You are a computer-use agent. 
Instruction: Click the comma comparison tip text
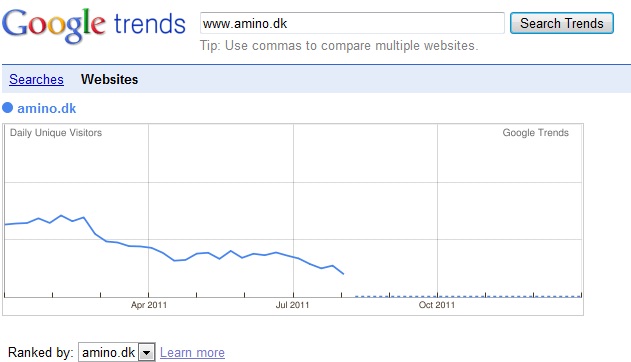point(339,46)
